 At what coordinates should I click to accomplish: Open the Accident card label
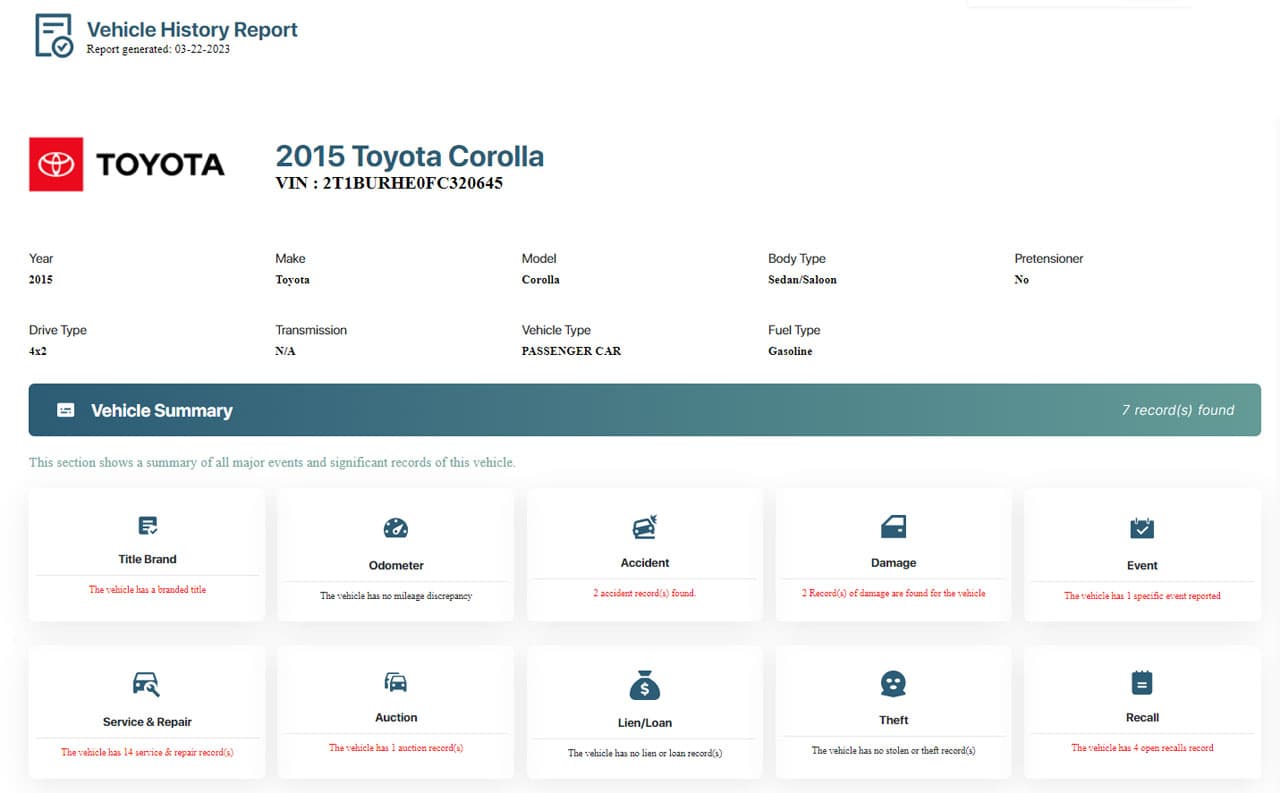click(x=645, y=563)
